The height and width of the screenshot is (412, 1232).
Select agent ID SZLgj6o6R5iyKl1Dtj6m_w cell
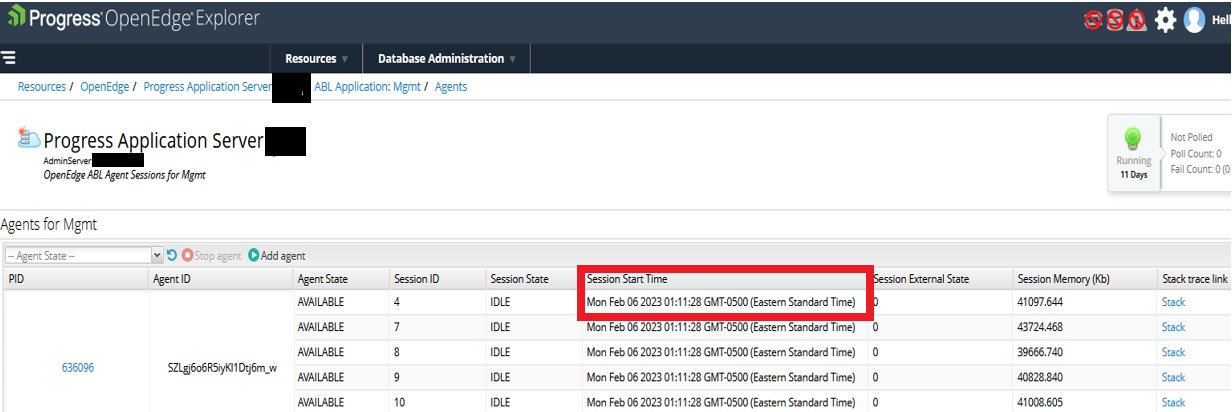(x=221, y=367)
